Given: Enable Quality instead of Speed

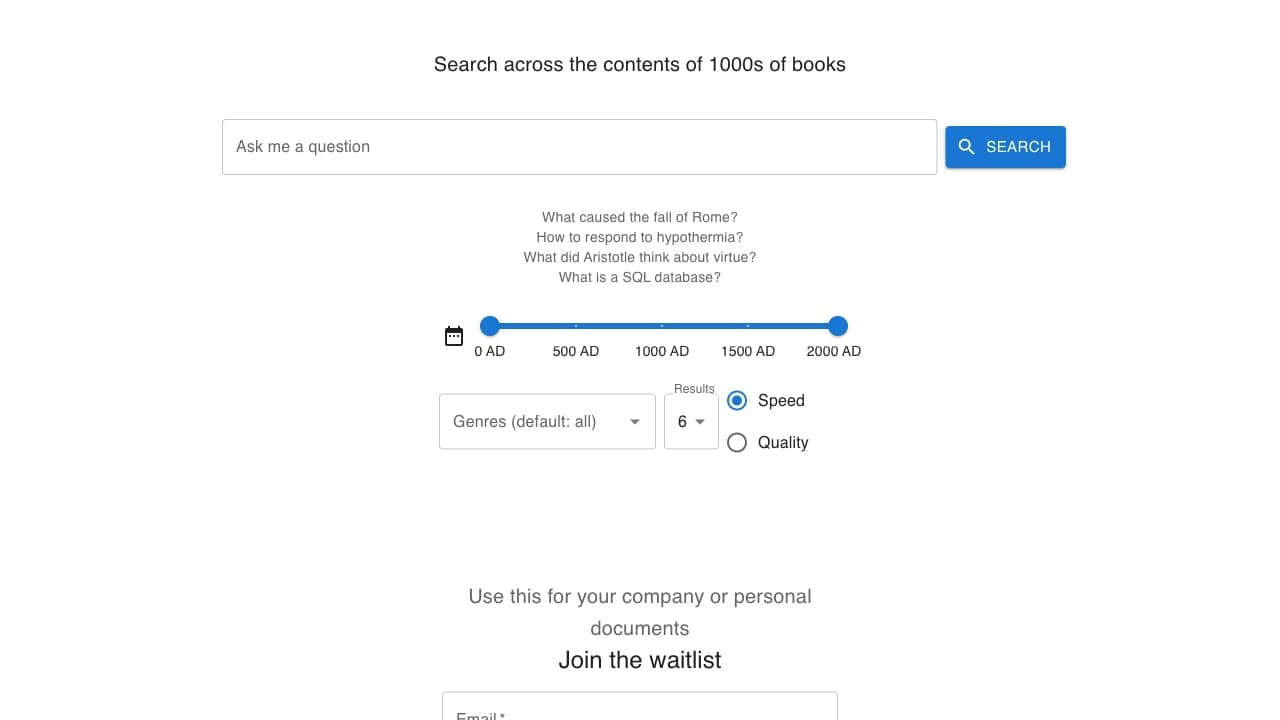Looking at the screenshot, I should 737,442.
